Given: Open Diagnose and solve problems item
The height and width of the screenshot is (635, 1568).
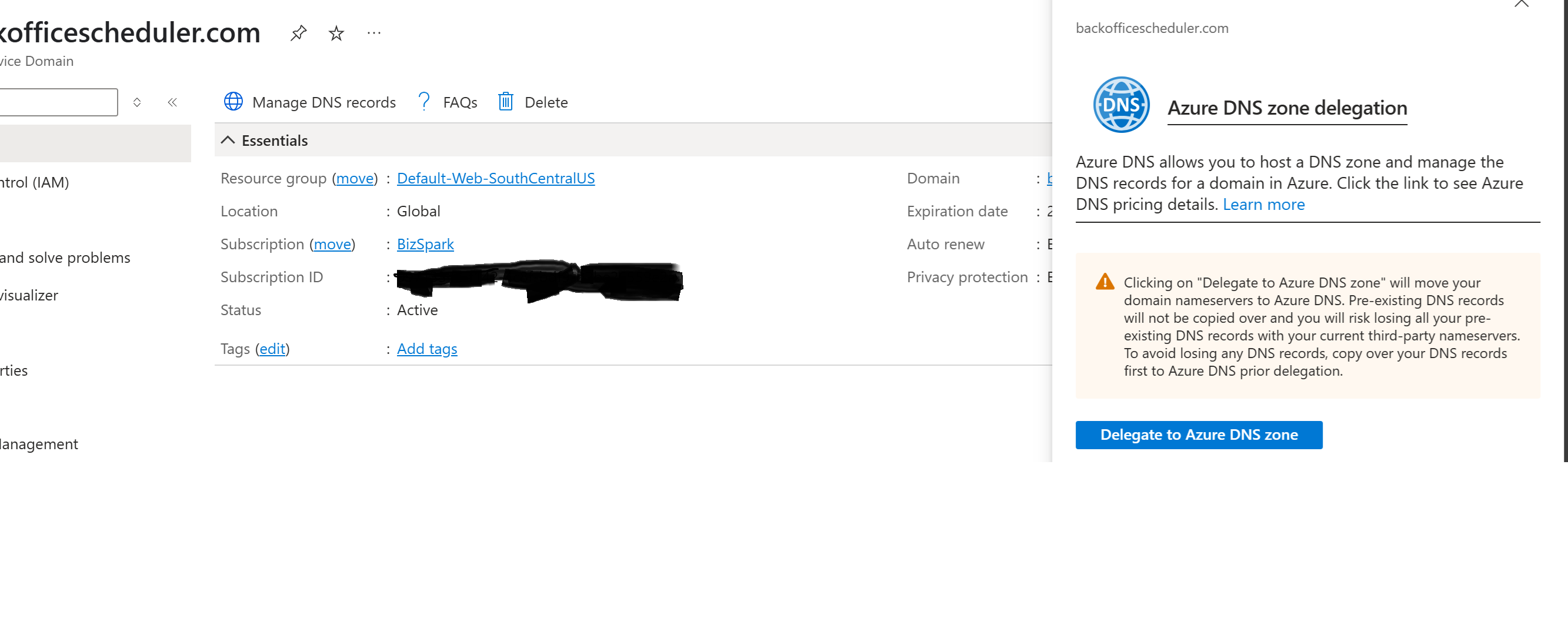Looking at the screenshot, I should pyautogui.click(x=65, y=258).
